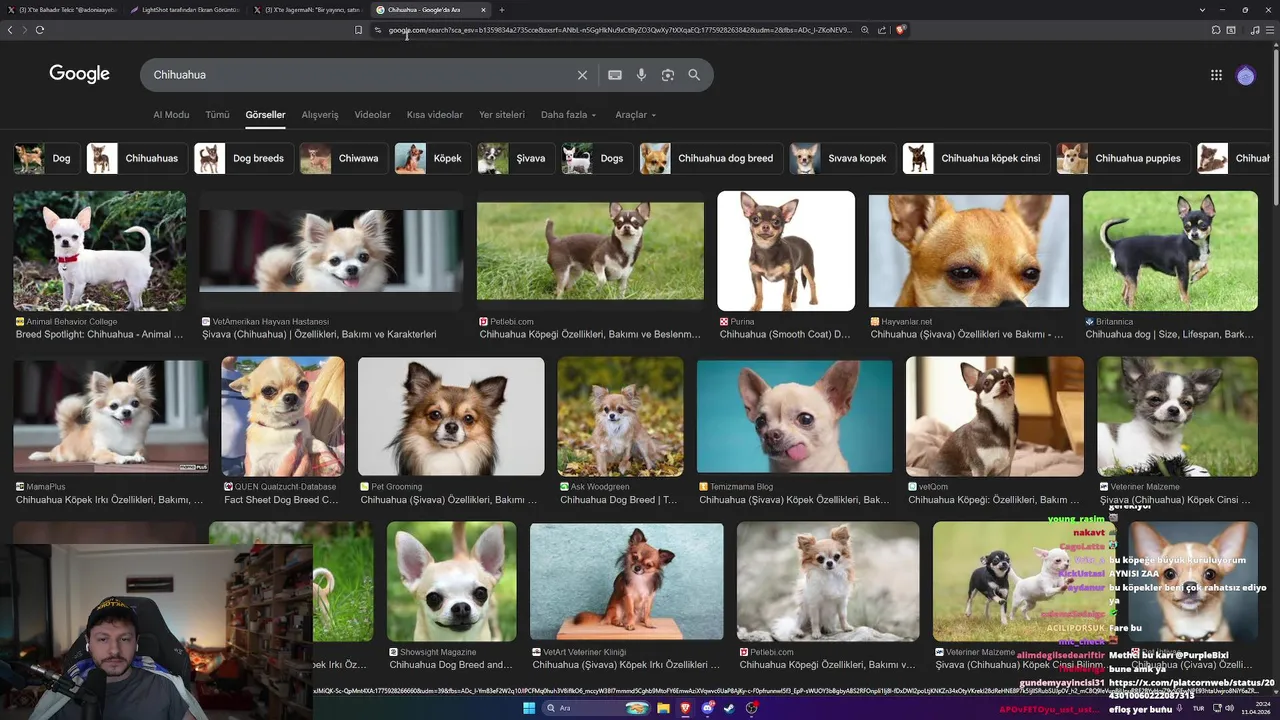Viewport: 1280px width, 720px height.
Task: Open the on-screen keyboard input tool
Action: pos(615,75)
